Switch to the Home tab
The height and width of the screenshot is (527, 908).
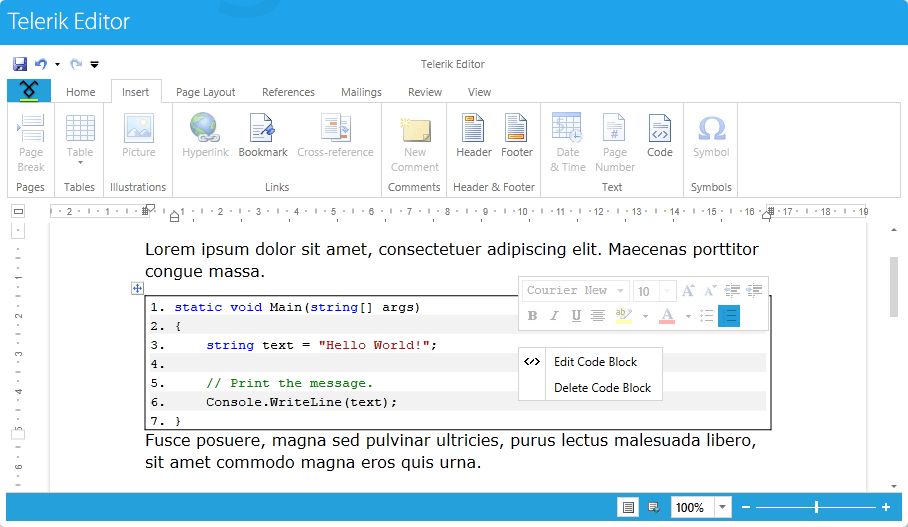click(80, 92)
